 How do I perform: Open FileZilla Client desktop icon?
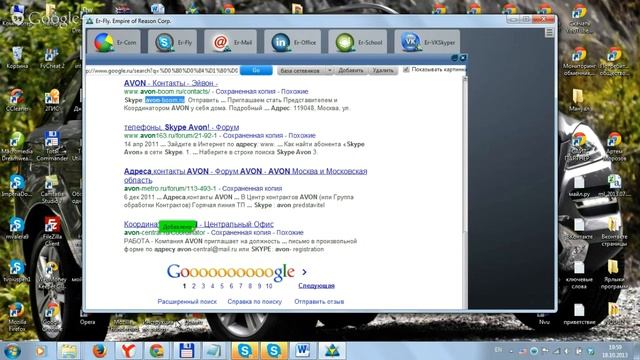click(52, 231)
